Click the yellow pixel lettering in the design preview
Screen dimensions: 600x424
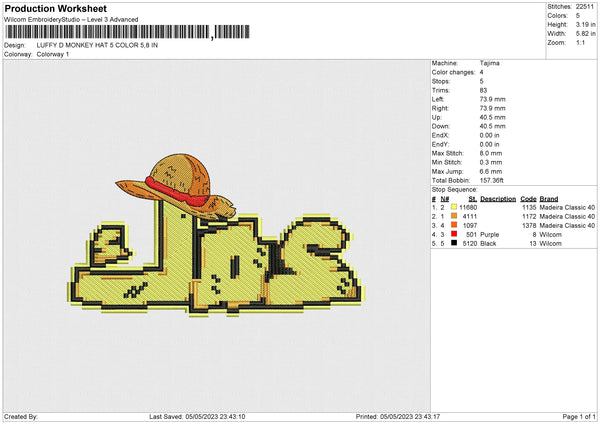point(215,264)
